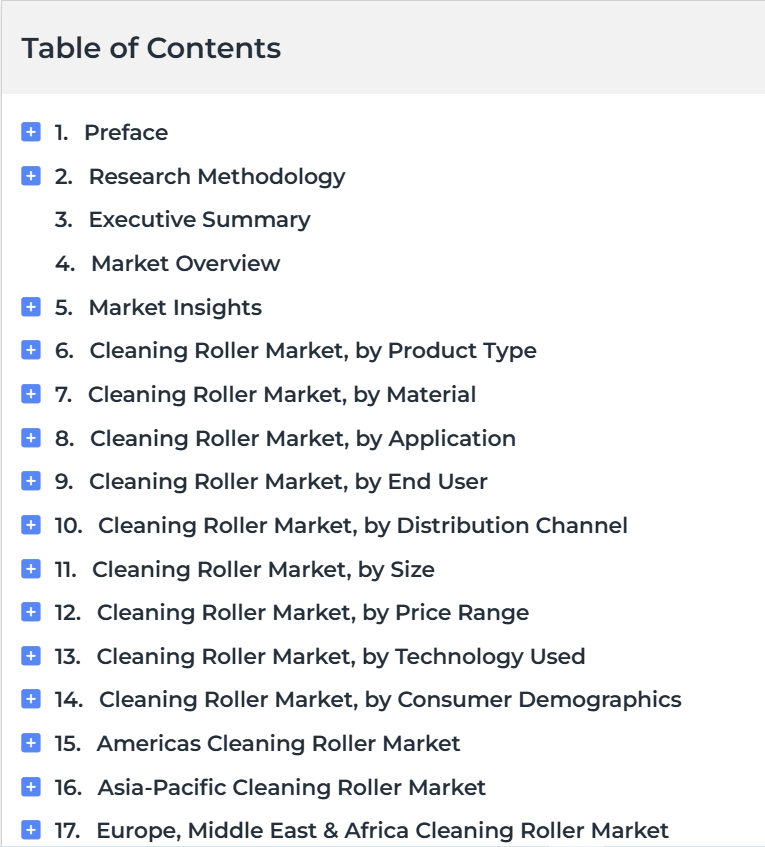Expand the Consumer Demographics plus icon
This screenshot has height=847, width=765.
pyautogui.click(x=31, y=699)
